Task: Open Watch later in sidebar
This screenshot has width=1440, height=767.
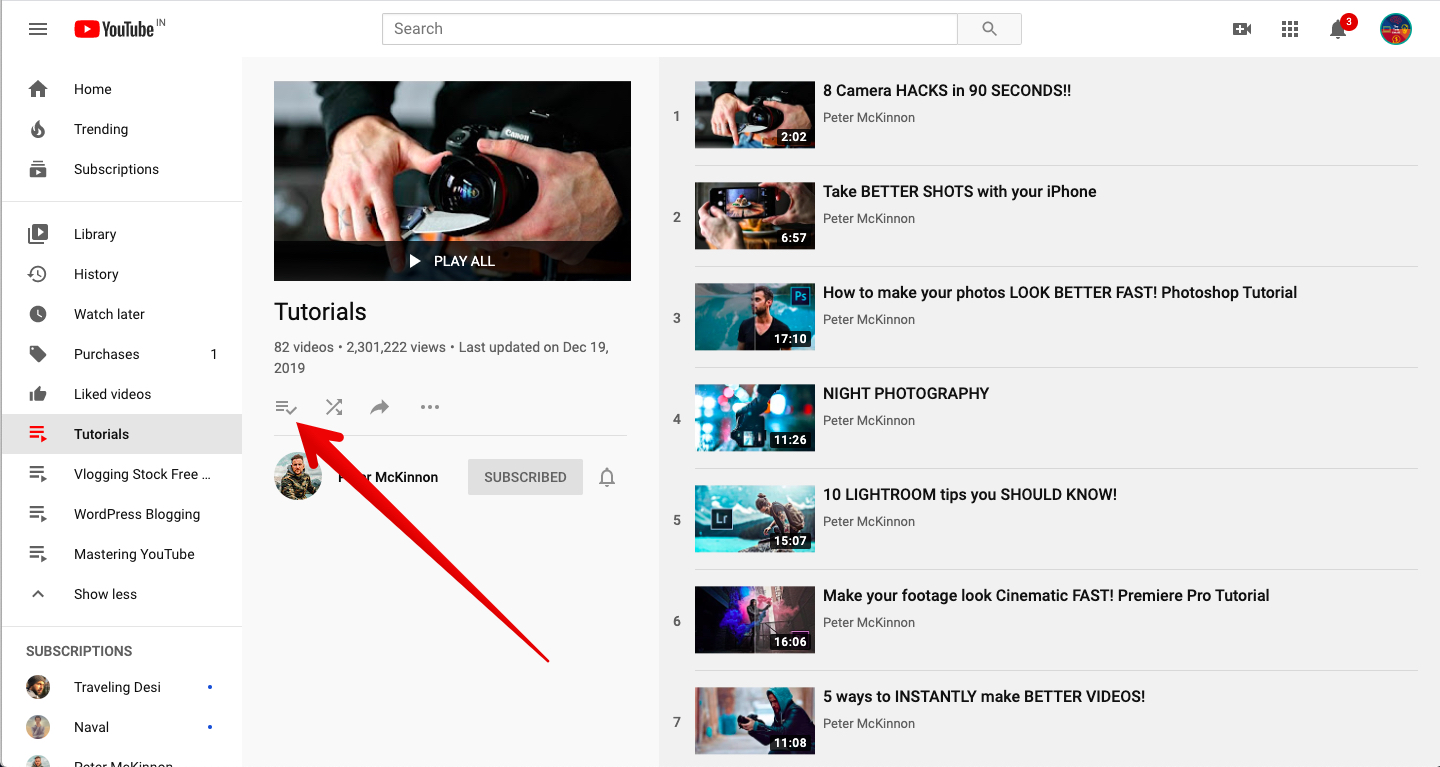Action: click(121, 314)
